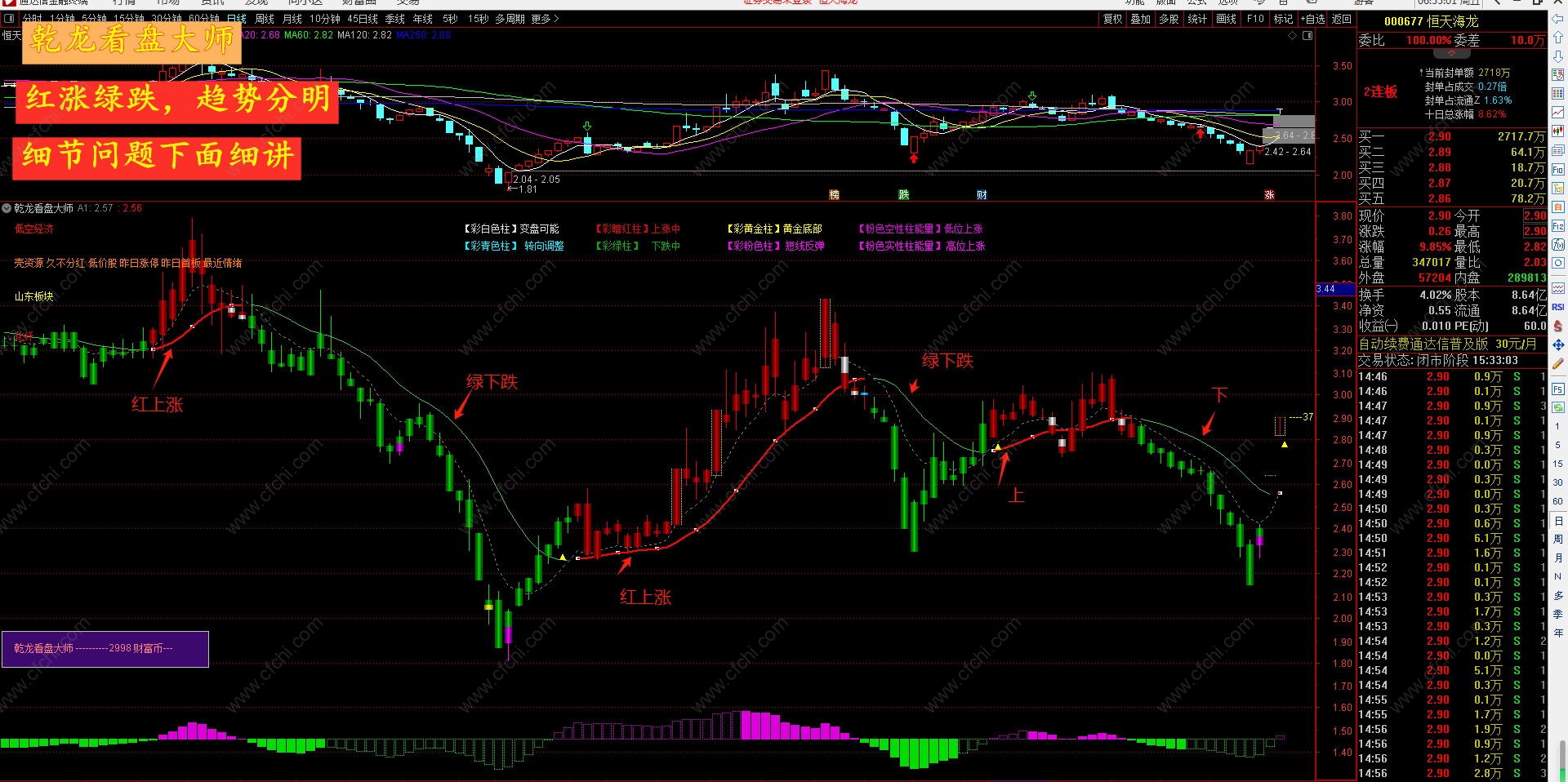
Task: Open the candlestick chart icon in sidebar
Action: tap(1558, 131)
